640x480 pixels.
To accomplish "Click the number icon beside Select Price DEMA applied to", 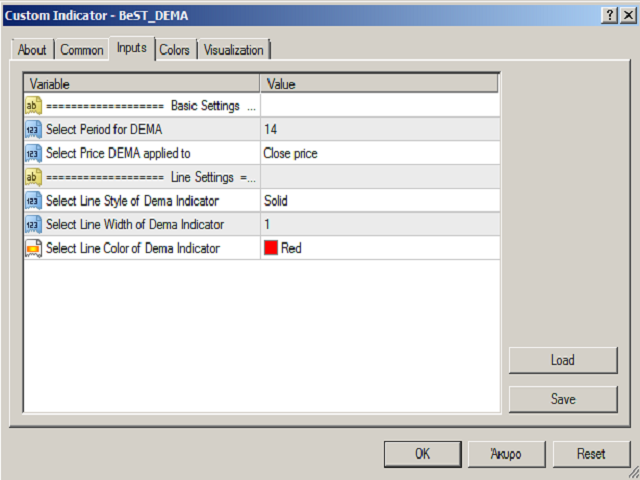I will (33, 153).
